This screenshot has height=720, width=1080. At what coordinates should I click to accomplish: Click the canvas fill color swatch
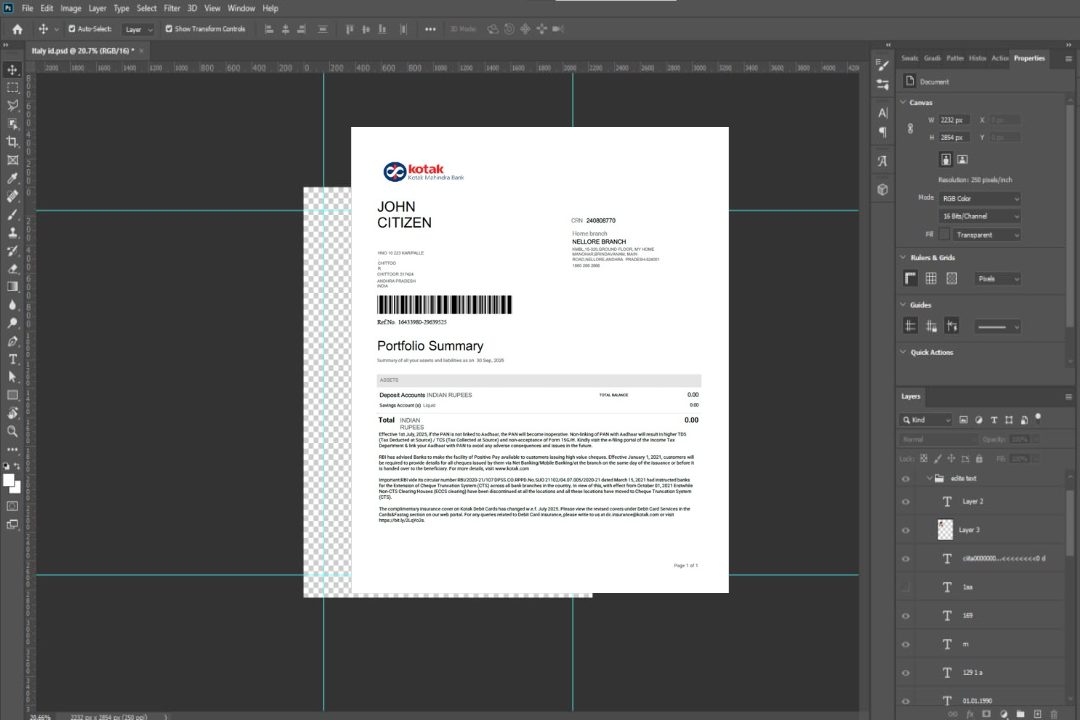click(944, 235)
